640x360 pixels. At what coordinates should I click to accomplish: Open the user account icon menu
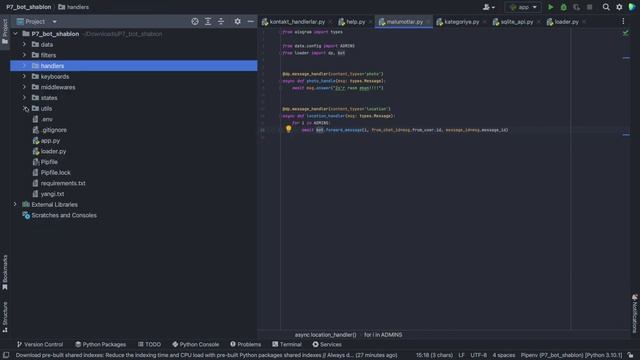(489, 7)
